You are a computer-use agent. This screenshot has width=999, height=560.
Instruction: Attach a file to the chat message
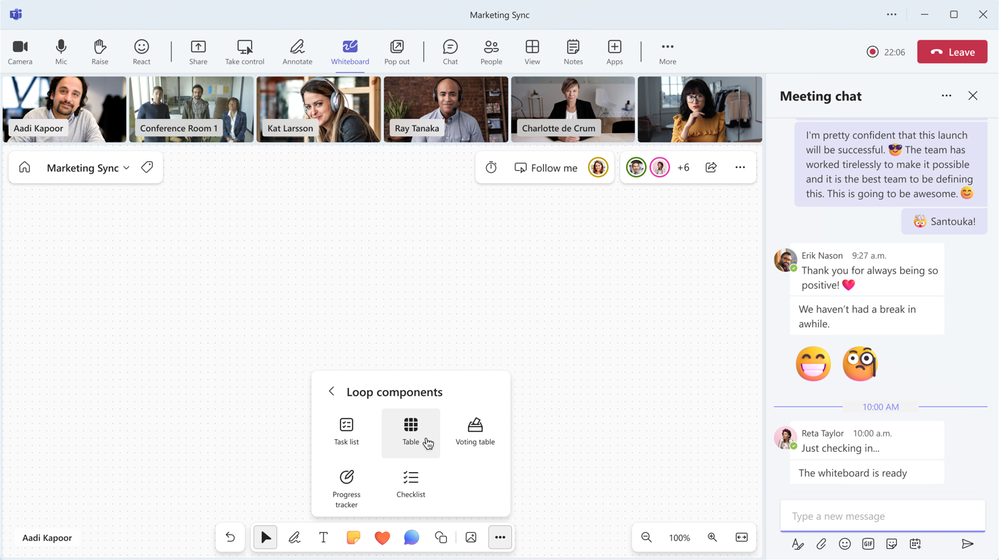[821, 543]
